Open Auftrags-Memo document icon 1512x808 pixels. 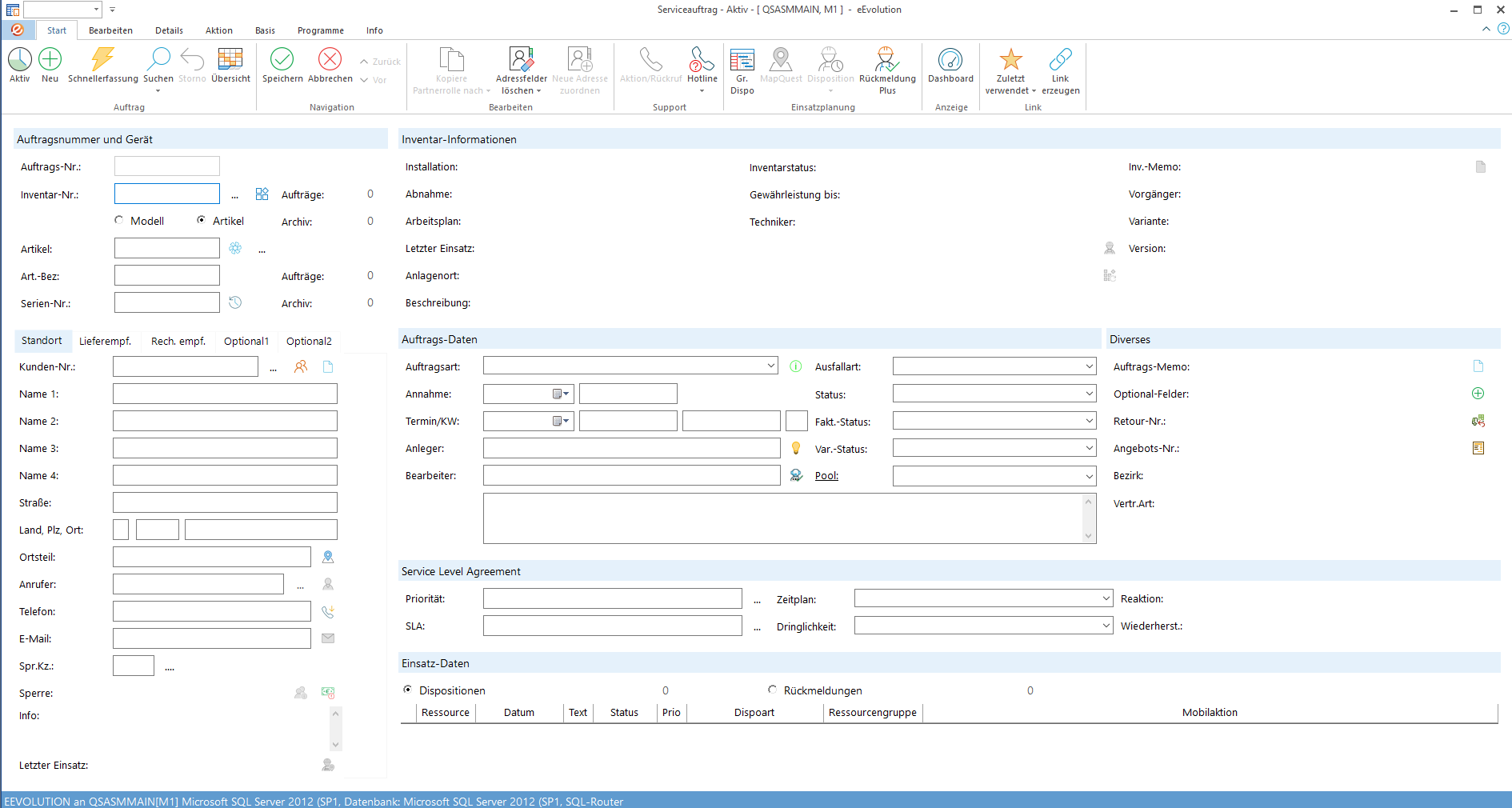tap(1478, 366)
